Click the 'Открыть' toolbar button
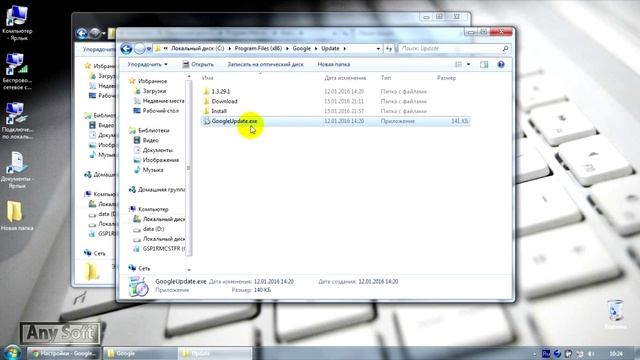Screen dimensions: 640x360 click(x=198, y=64)
